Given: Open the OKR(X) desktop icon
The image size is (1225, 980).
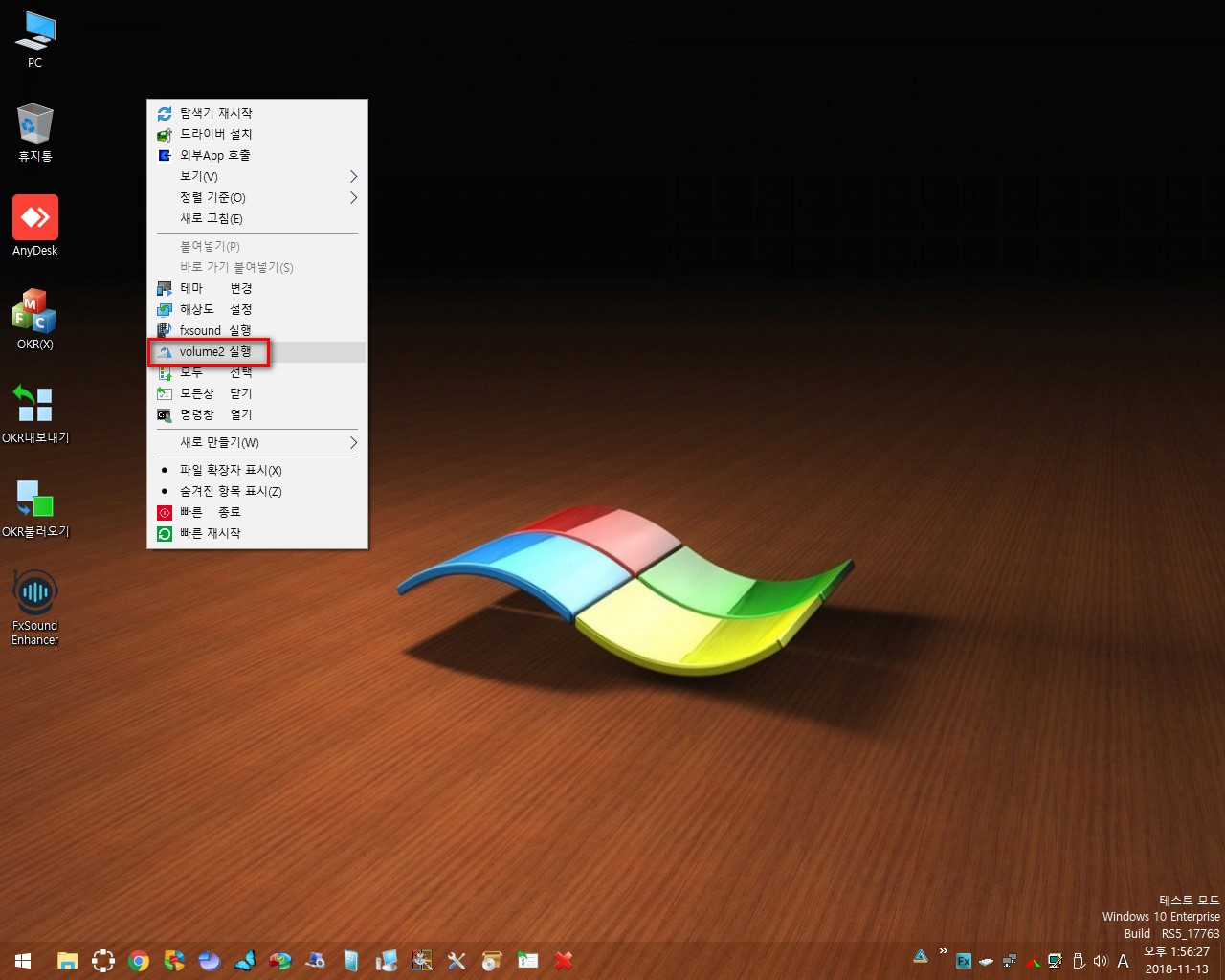Looking at the screenshot, I should click(35, 320).
